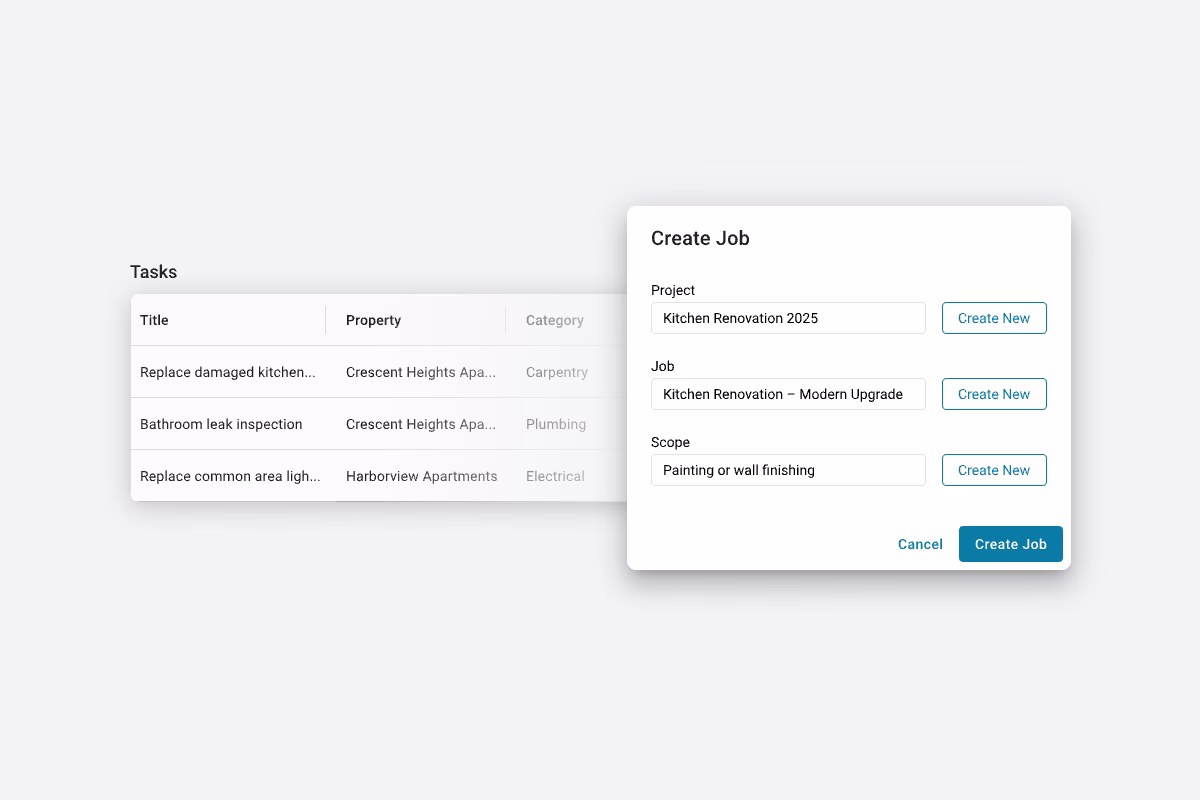Click the Create New button next to Project
1200x800 pixels.
pyautogui.click(x=994, y=317)
